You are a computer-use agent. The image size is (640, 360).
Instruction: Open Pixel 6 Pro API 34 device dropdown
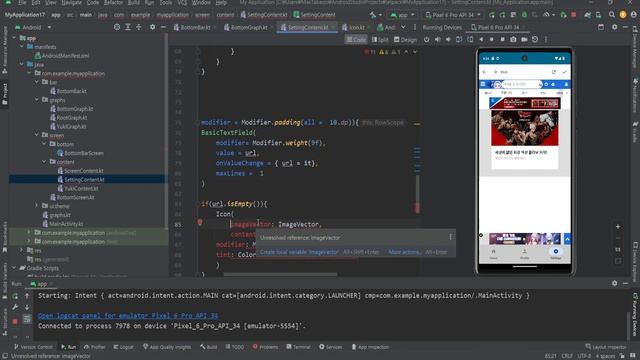[x=453, y=15]
